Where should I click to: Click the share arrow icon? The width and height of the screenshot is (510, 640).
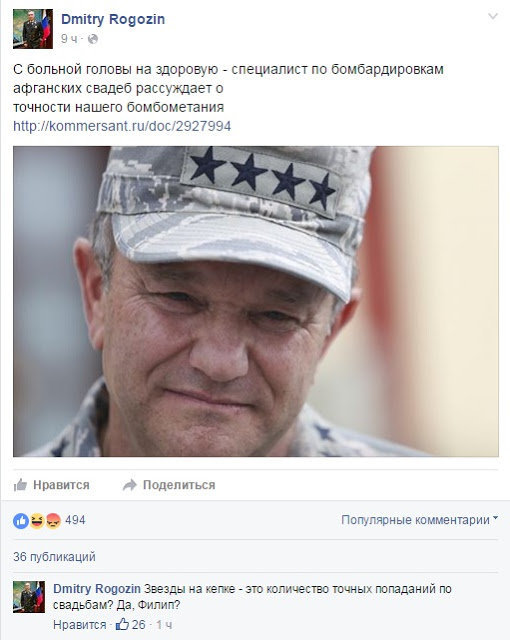tap(130, 485)
